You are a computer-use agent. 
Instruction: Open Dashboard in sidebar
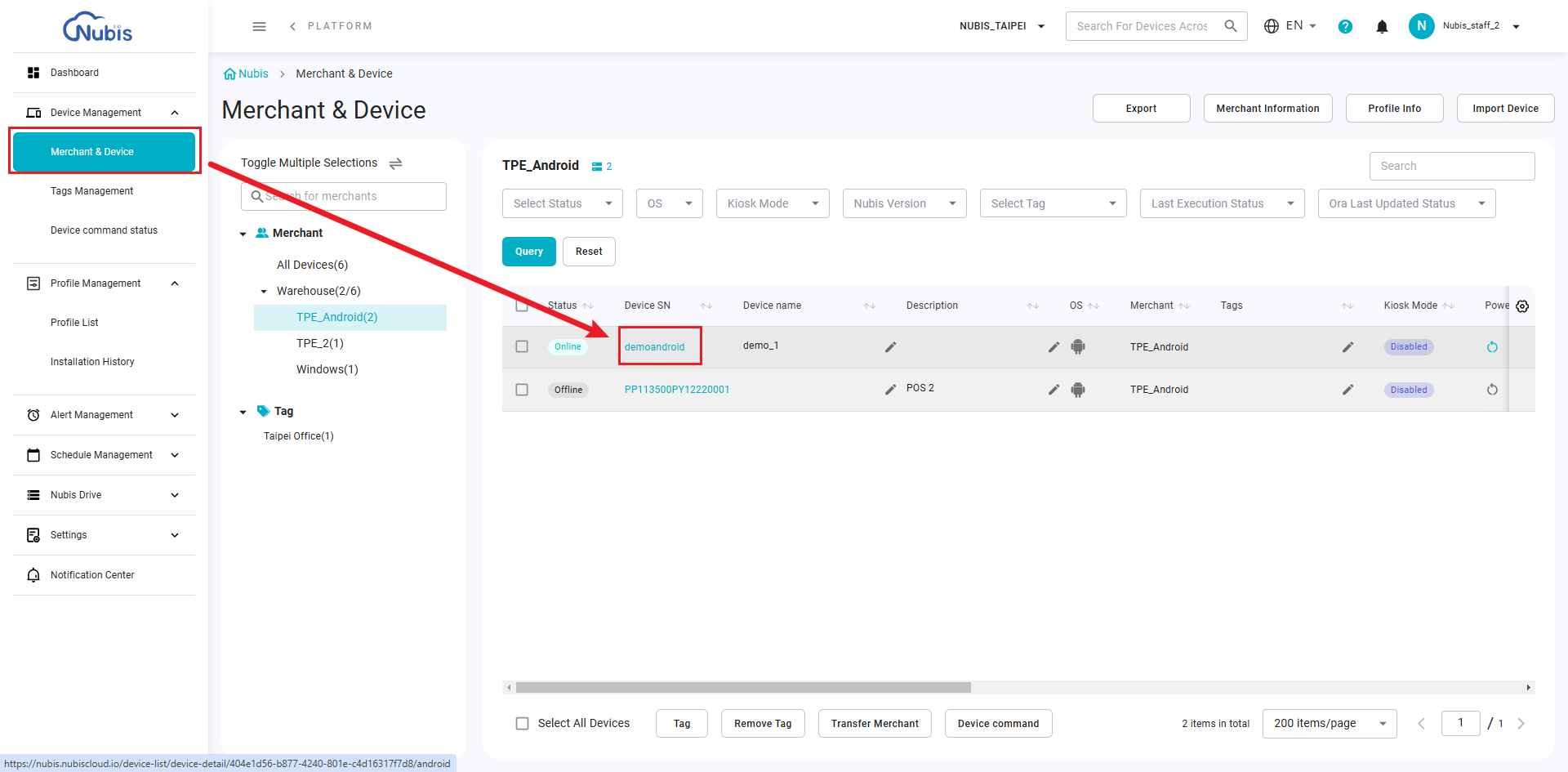click(x=105, y=73)
